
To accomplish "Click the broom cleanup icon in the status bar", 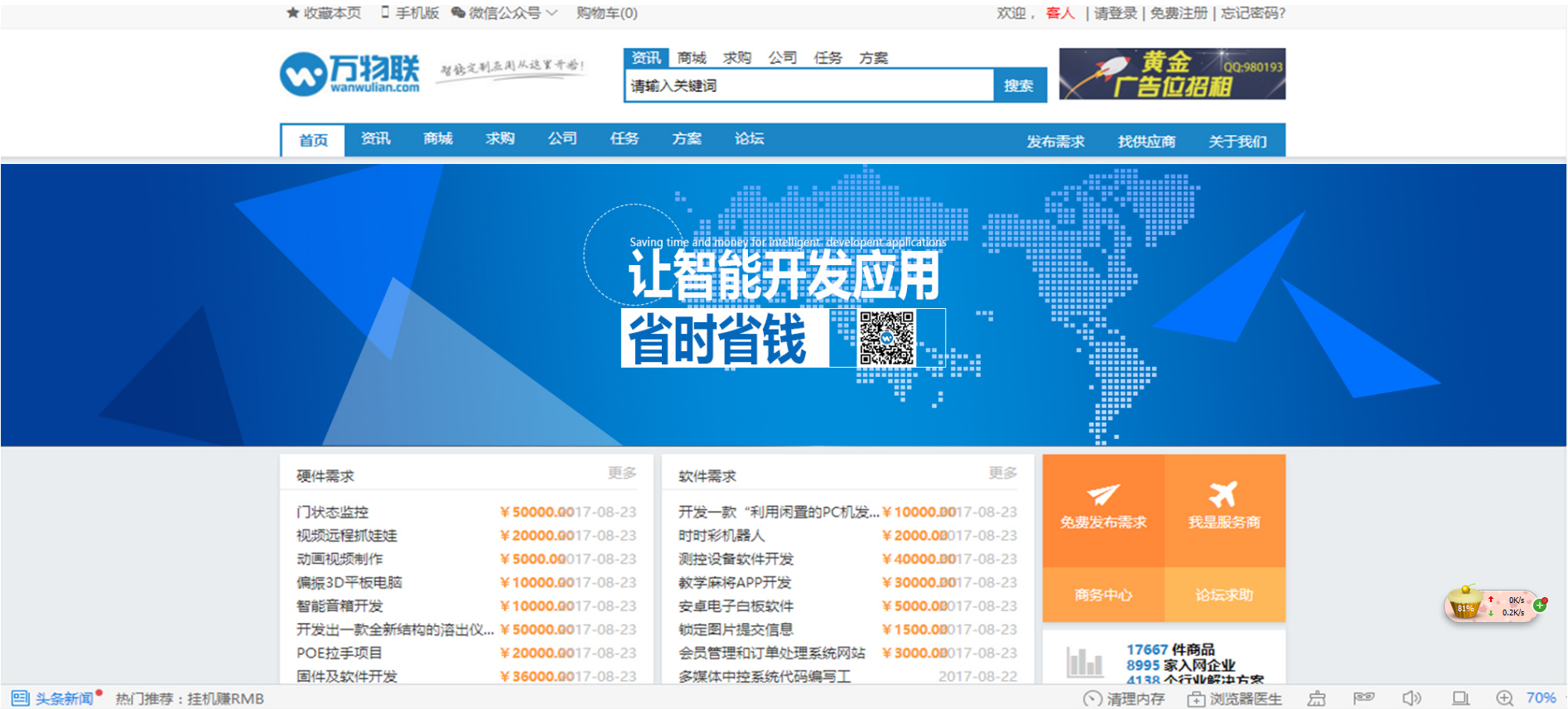I will click(1317, 698).
